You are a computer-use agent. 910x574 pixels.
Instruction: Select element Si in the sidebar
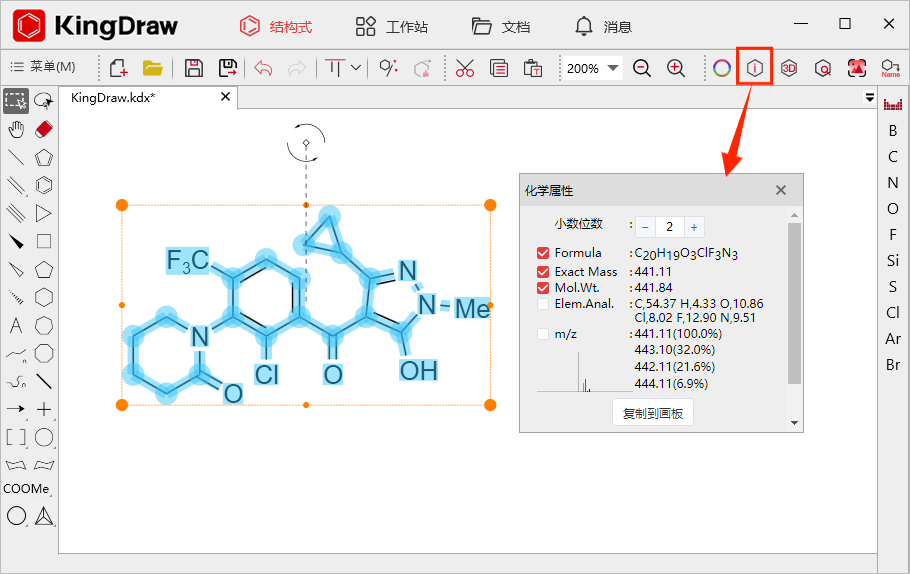[x=893, y=261]
